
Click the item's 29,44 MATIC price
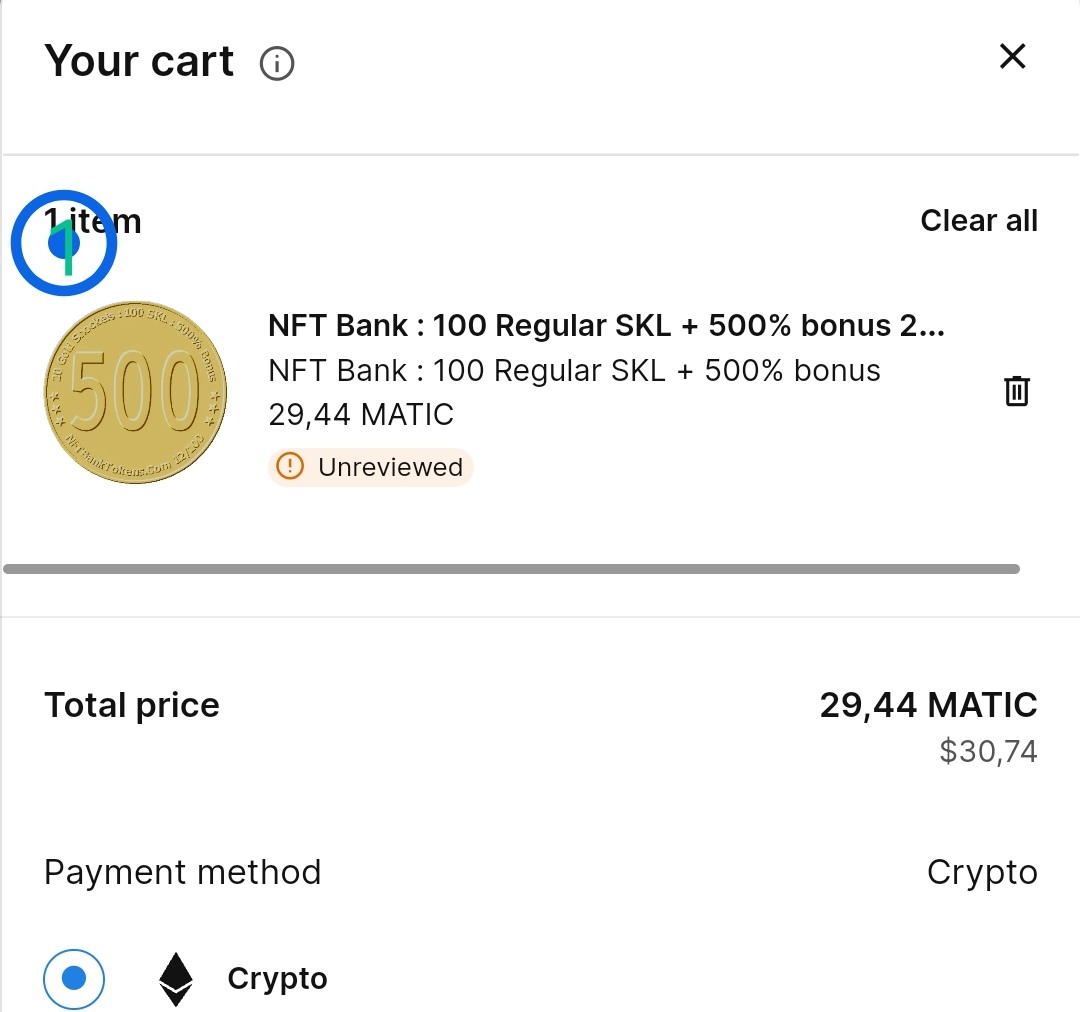361,414
